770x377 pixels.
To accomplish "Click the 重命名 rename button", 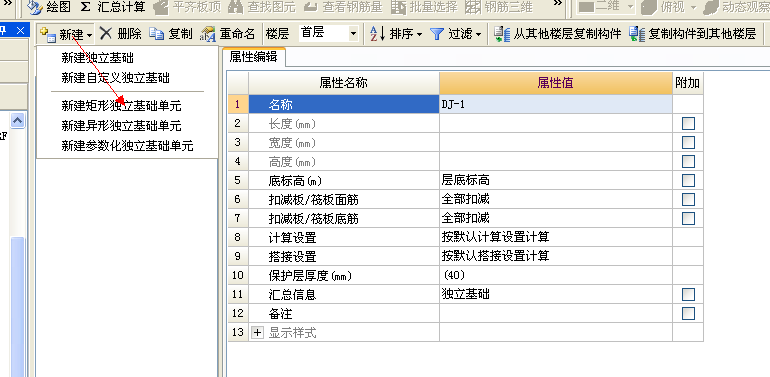I will point(228,34).
